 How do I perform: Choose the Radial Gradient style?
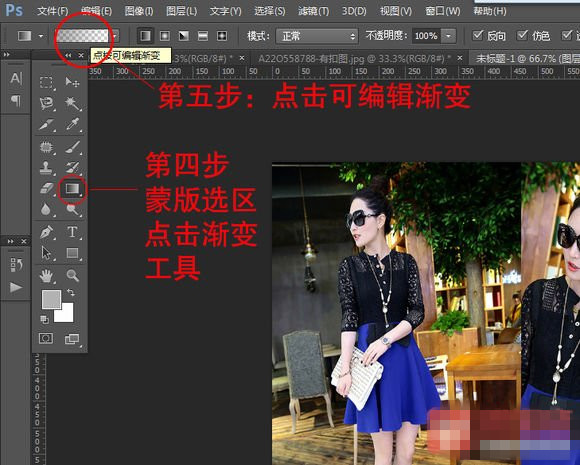pyautogui.click(x=165, y=36)
